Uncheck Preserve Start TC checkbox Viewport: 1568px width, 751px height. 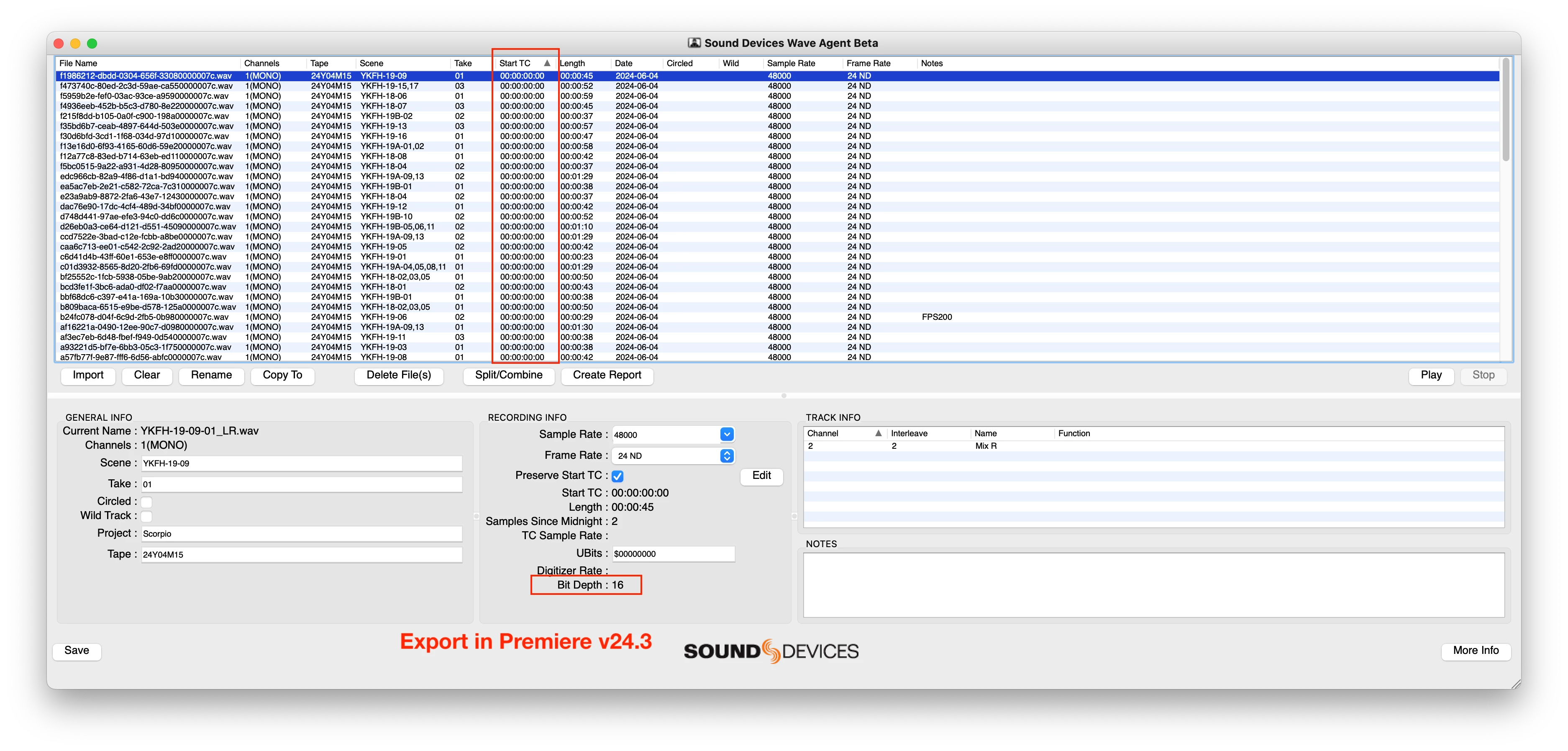(617, 476)
